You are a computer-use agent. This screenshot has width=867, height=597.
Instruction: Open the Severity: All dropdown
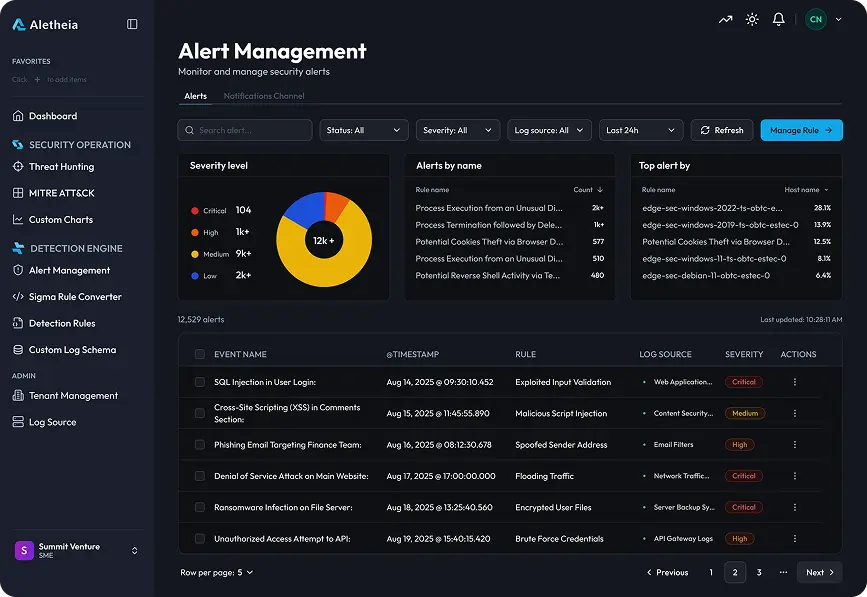tap(458, 130)
